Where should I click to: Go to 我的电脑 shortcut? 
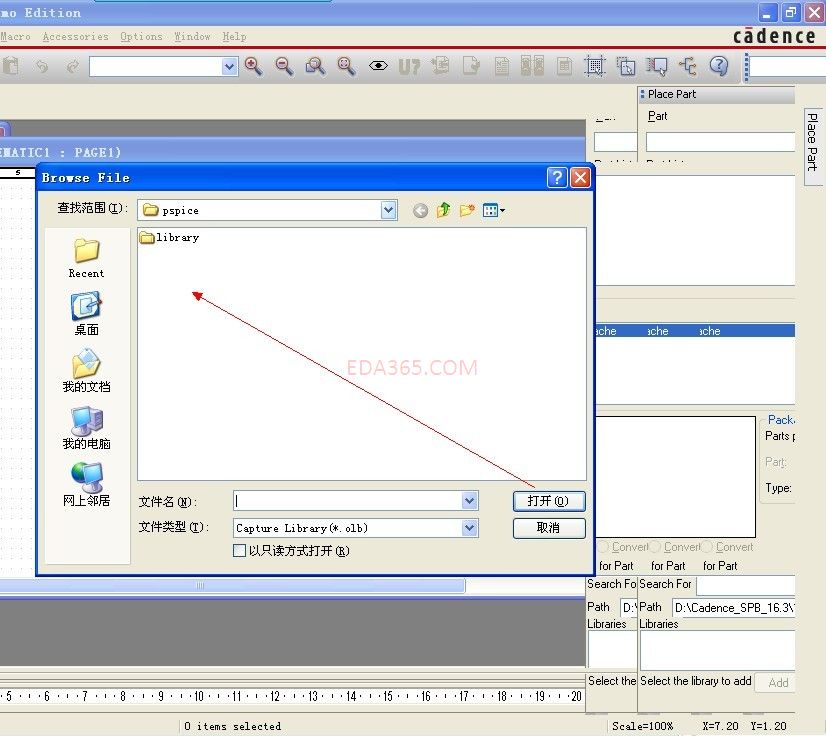click(86, 428)
